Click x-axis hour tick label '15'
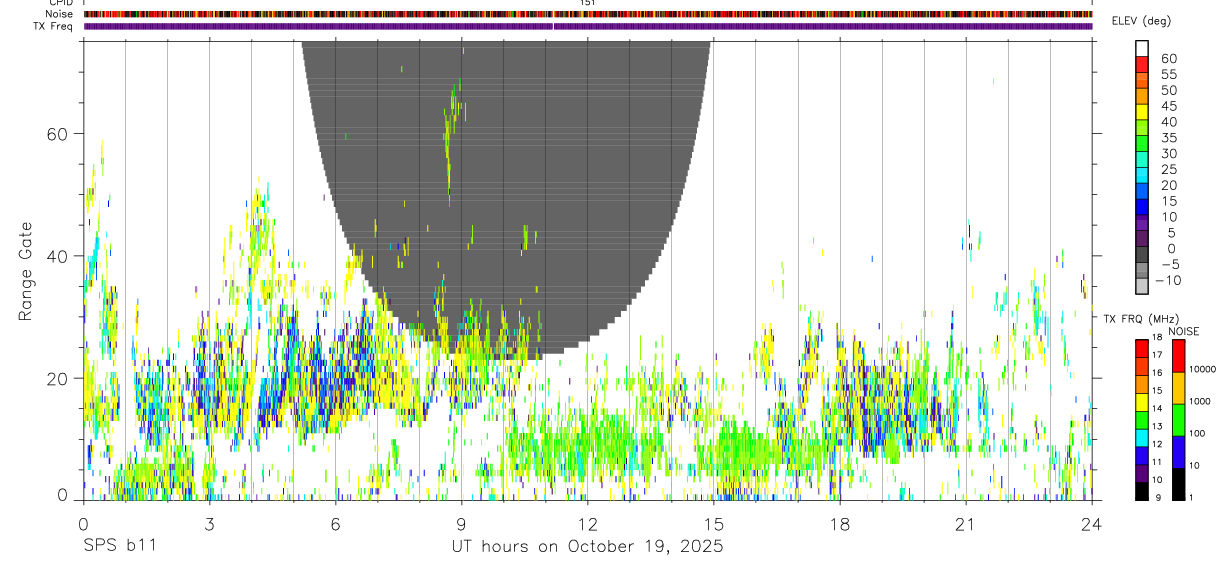Screen dimensions: 1228x567 (x=713, y=525)
